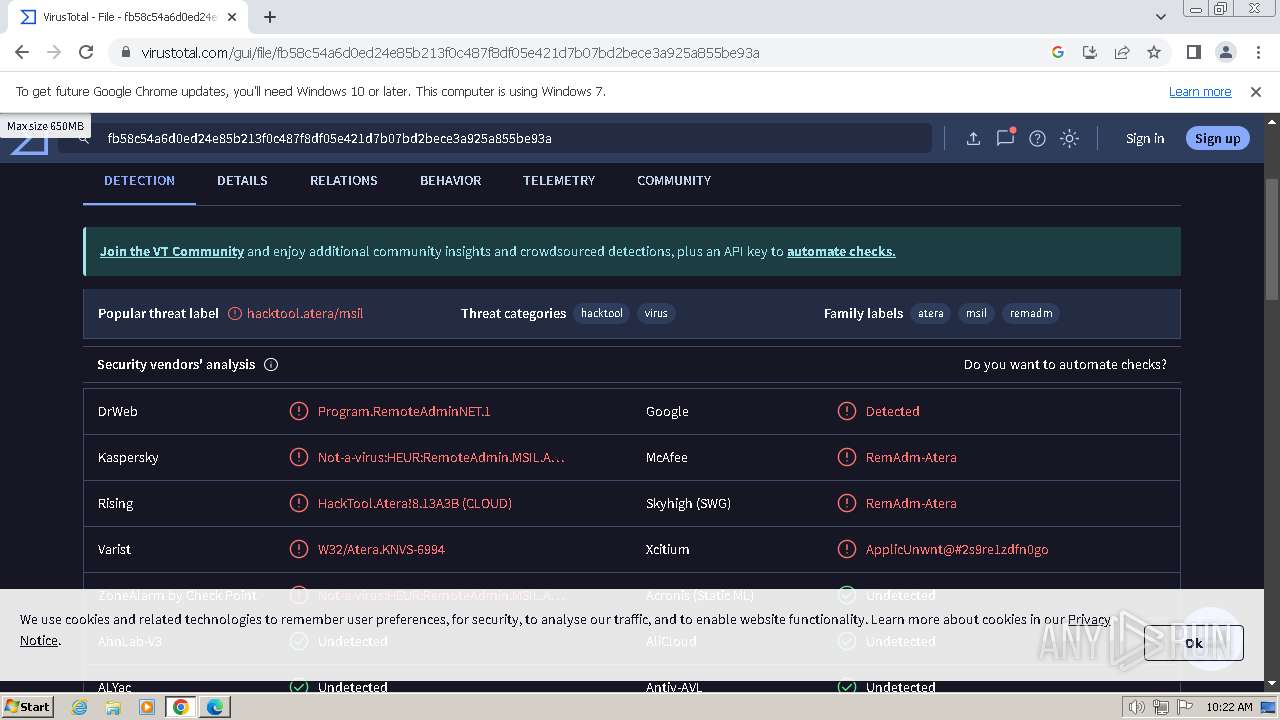Click the Sign in link
The height and width of the screenshot is (720, 1280).
[1145, 139]
